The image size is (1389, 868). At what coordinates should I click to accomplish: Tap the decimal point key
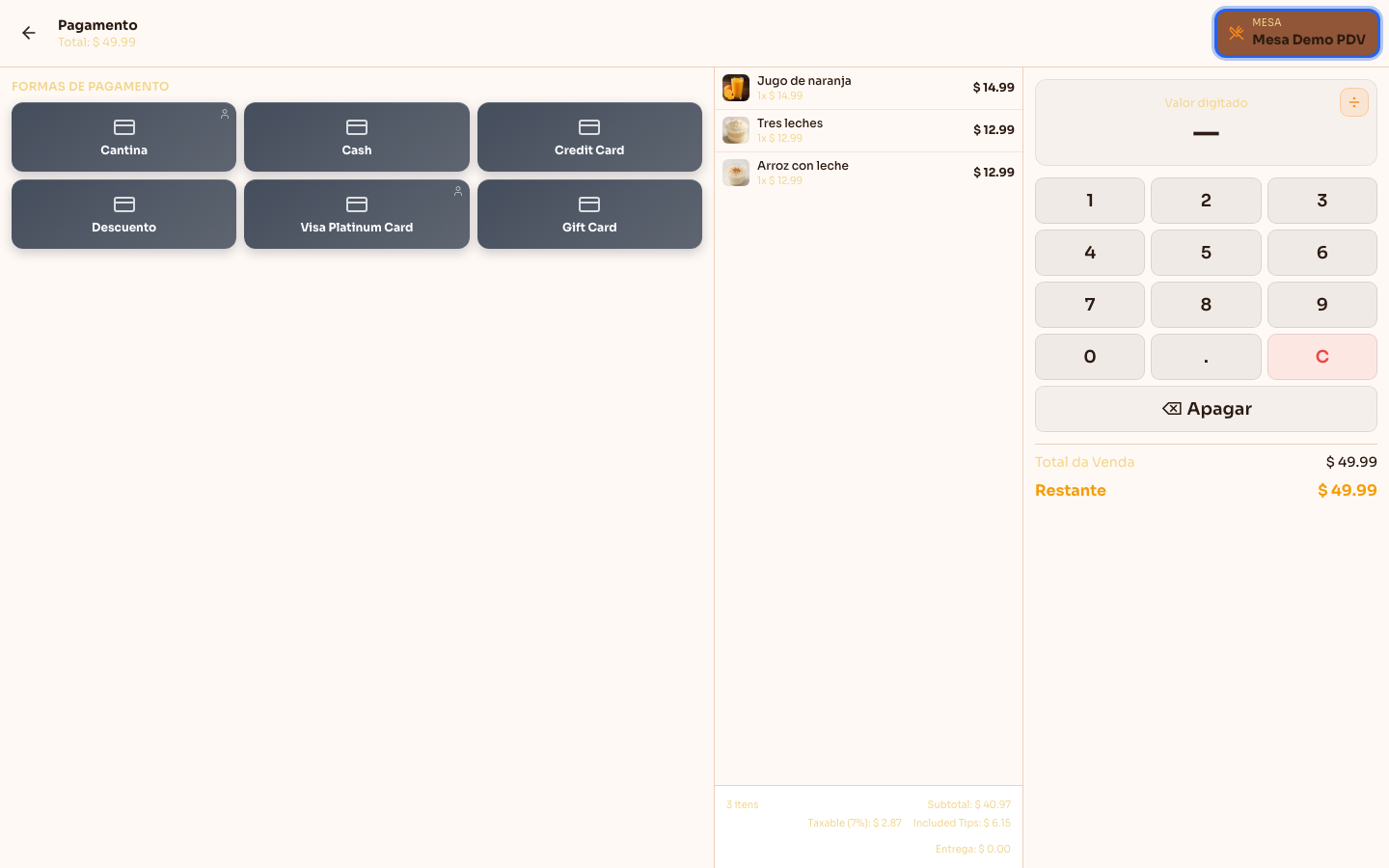(x=1206, y=357)
